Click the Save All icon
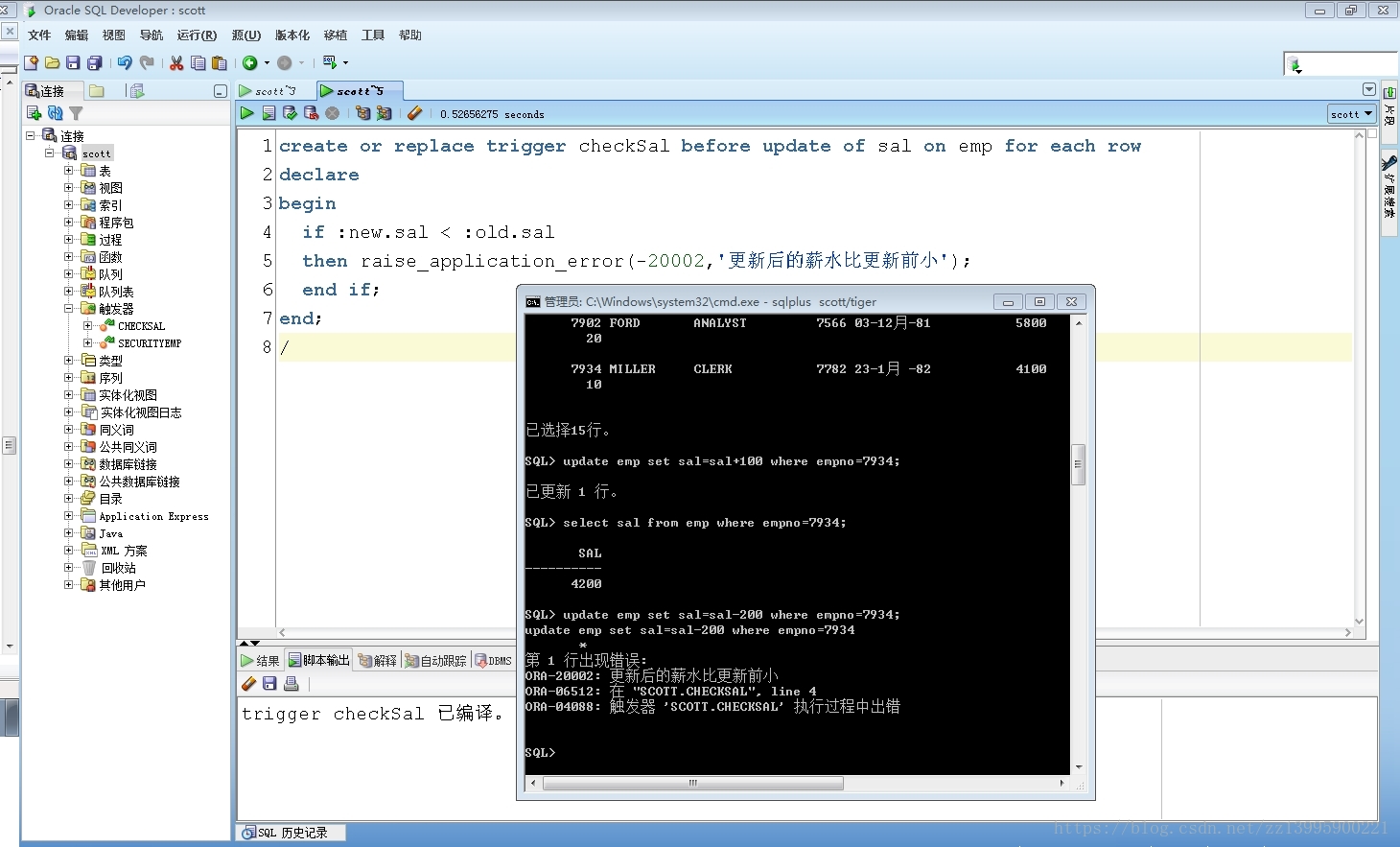 (94, 63)
